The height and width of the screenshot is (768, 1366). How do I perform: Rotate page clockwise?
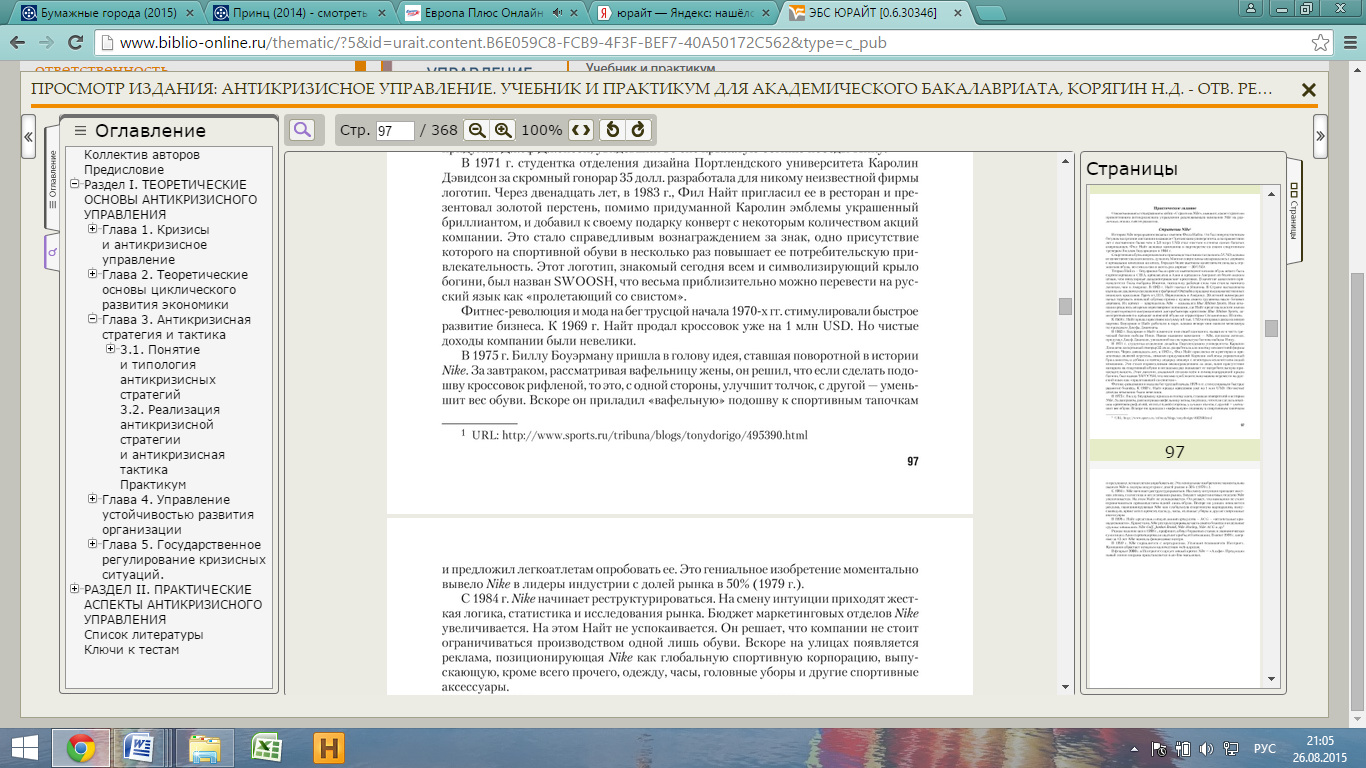tap(639, 130)
